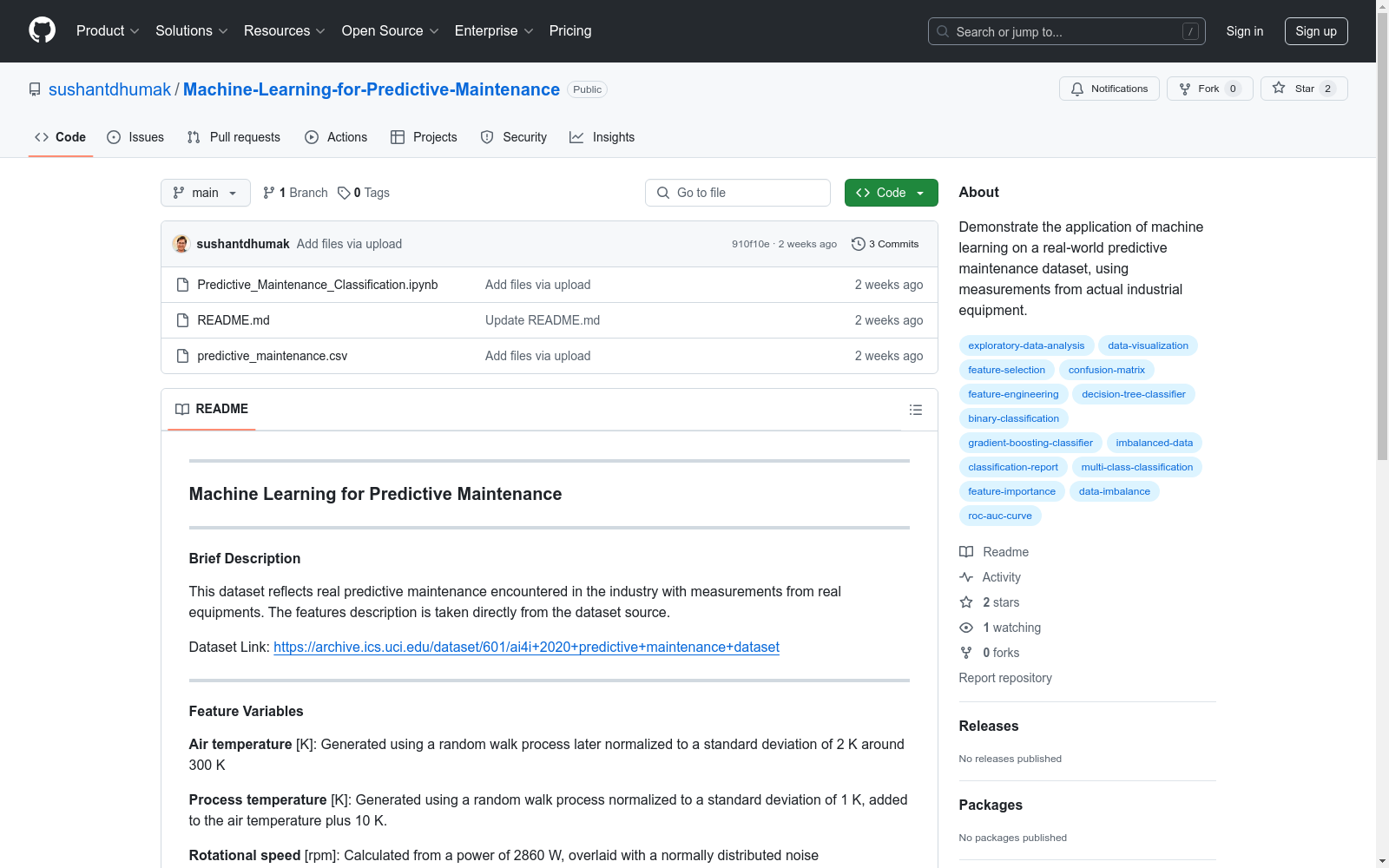This screenshot has width=1389, height=868.
Task: Click file icon for Predictive_Maintenance_Classification.ipynb
Action: 182,285
